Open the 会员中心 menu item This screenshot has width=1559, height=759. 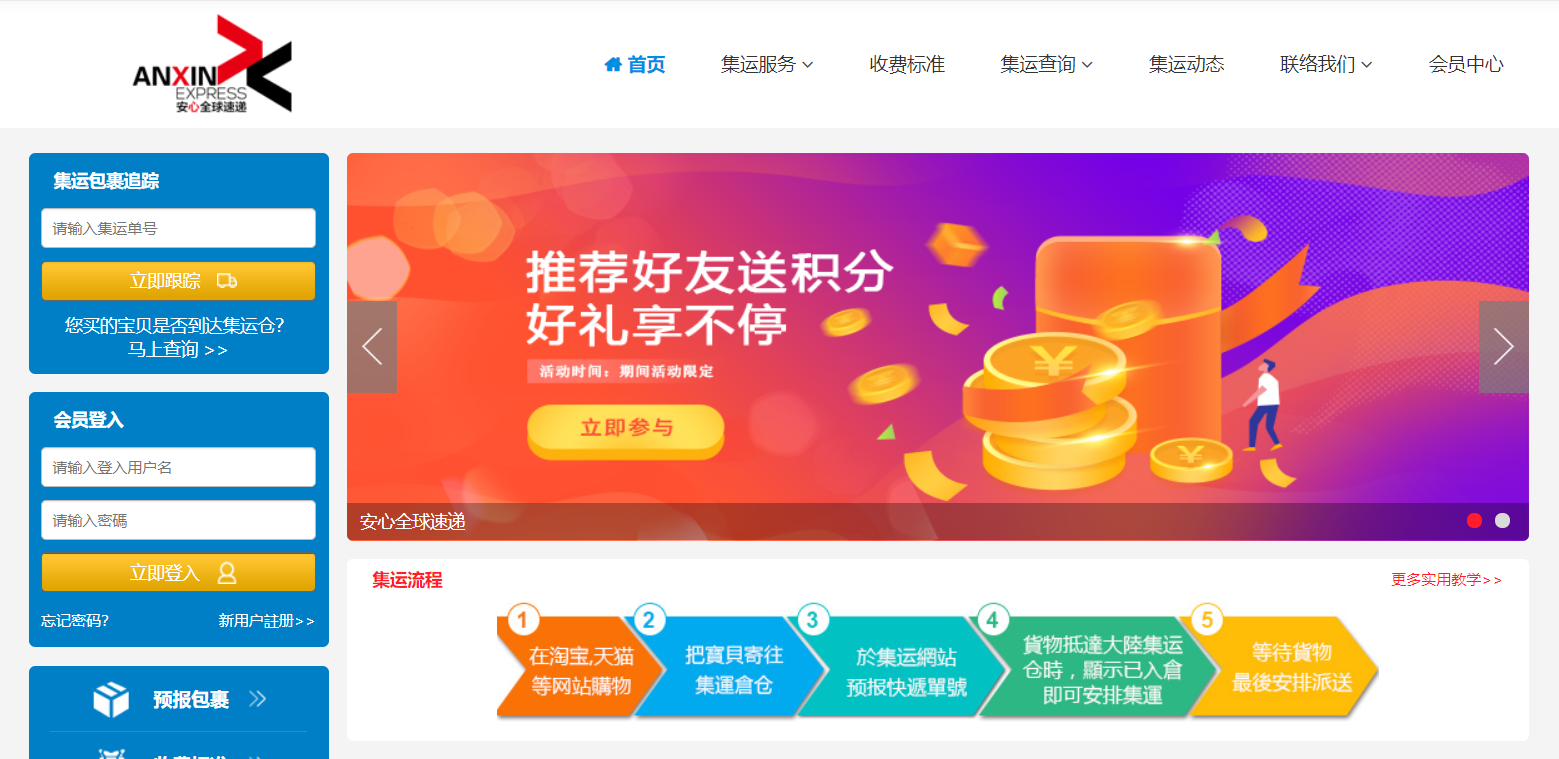[x=1466, y=64]
